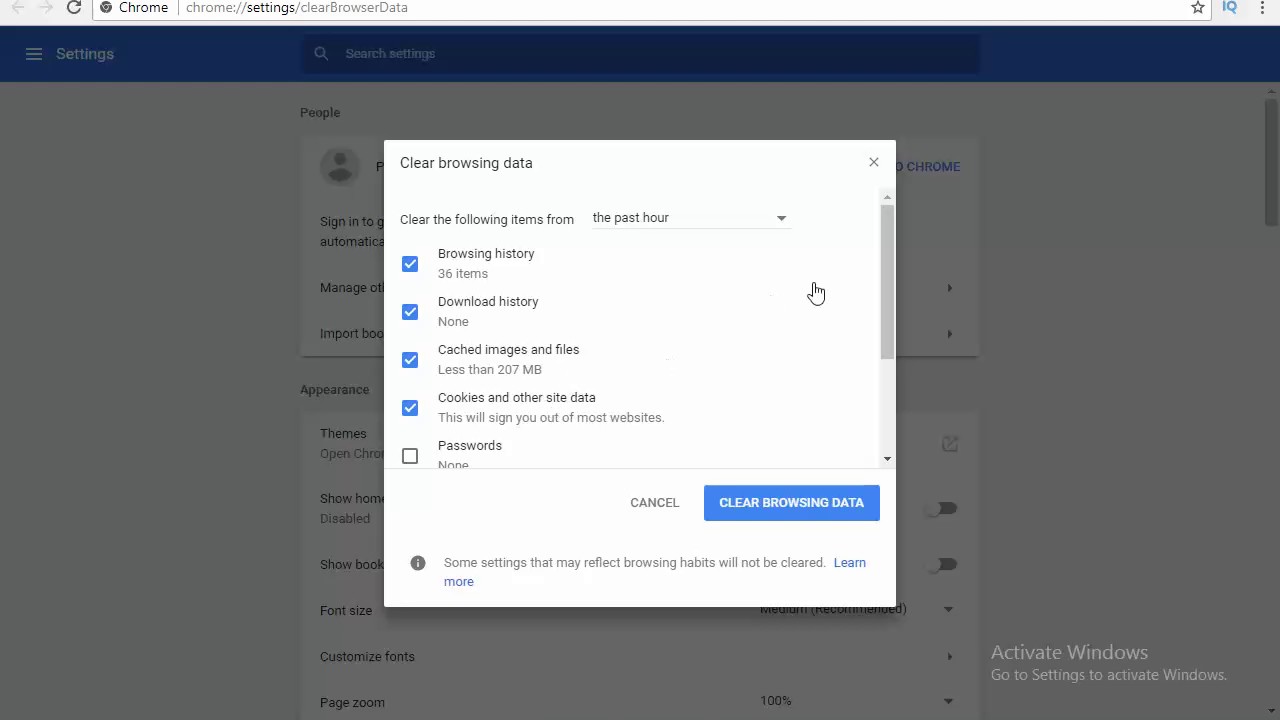Open Chrome's three-dot menu

click(x=1262, y=7)
